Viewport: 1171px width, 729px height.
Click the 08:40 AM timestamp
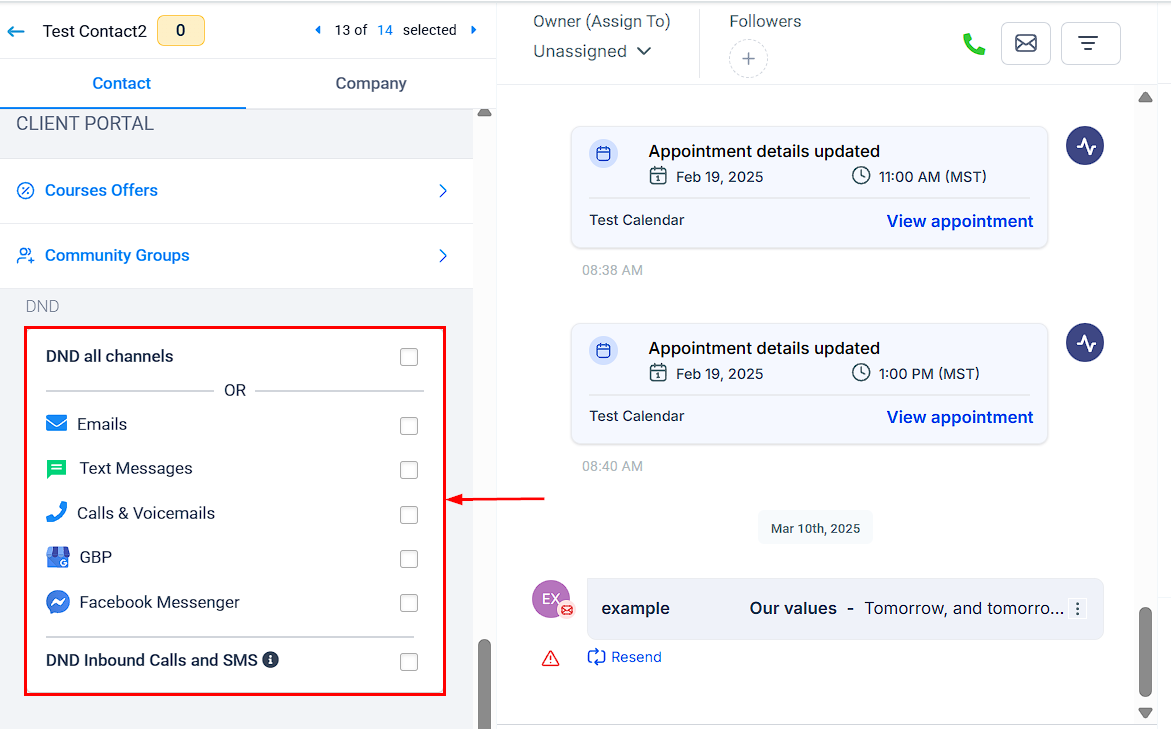tap(612, 466)
